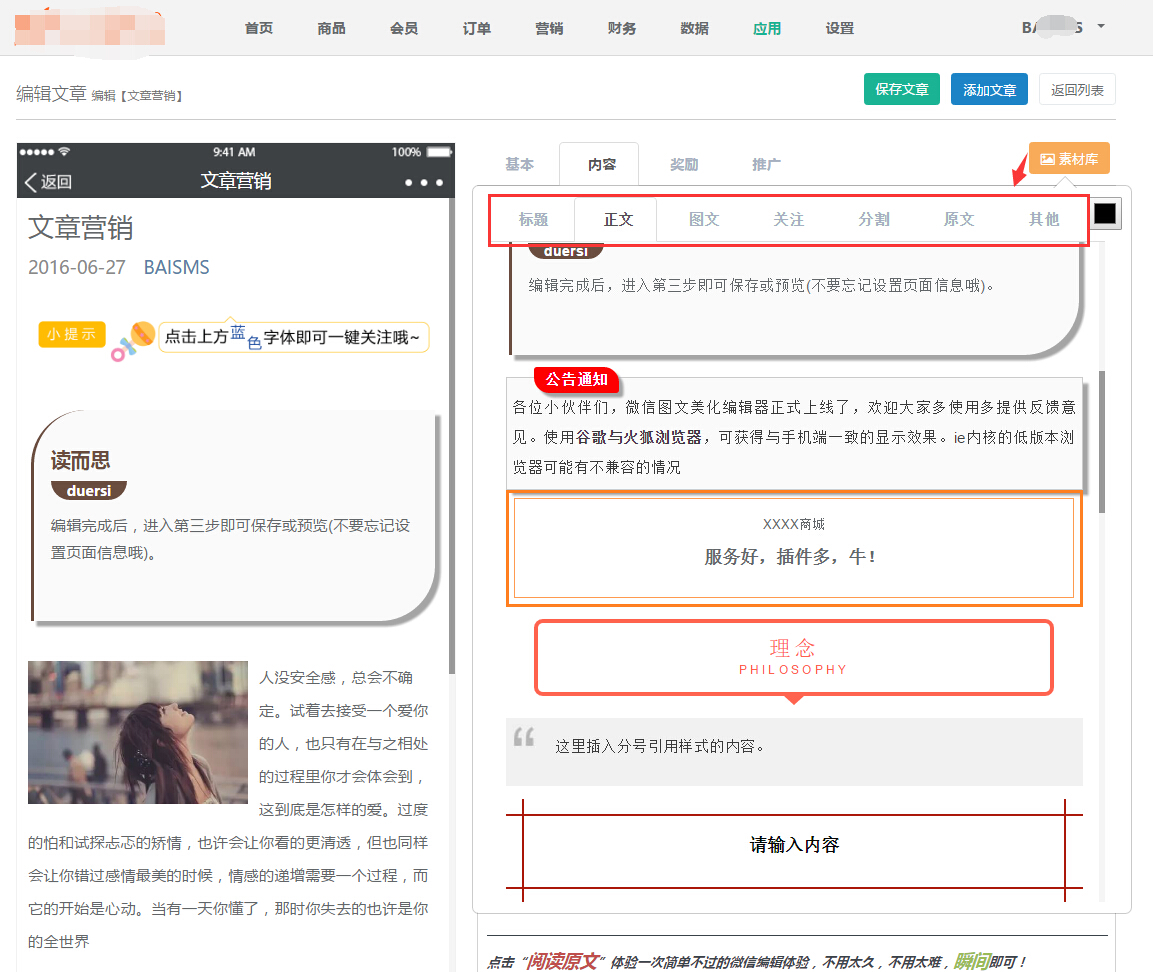Insert the 理念 PHILOSOPHY title template
1153x972 pixels.
[x=793, y=657]
